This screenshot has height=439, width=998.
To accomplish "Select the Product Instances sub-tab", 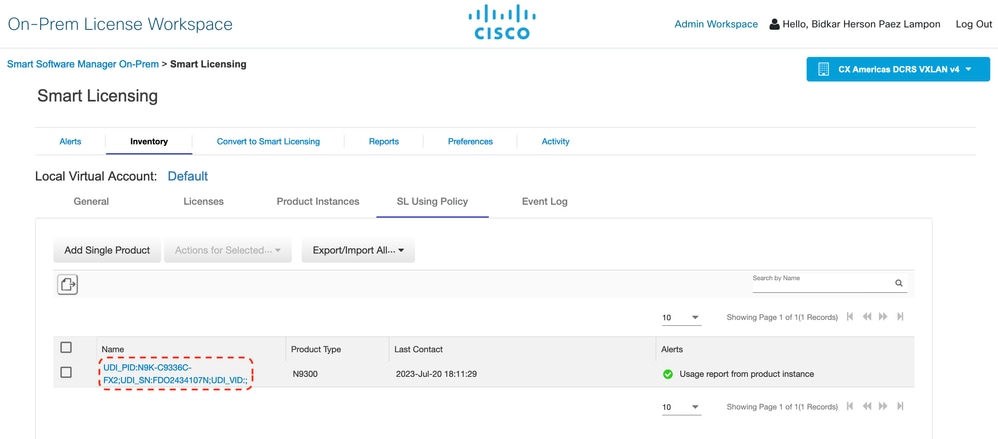I will click(318, 201).
